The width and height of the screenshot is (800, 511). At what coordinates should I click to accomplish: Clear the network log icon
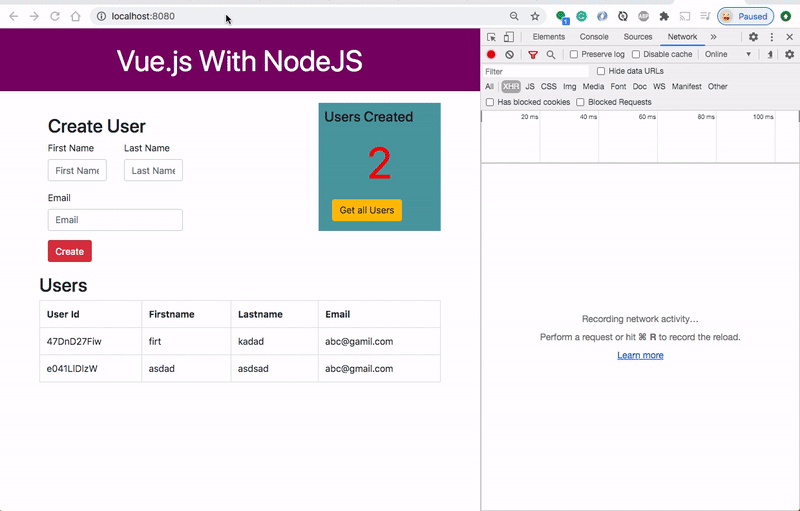tap(509, 55)
